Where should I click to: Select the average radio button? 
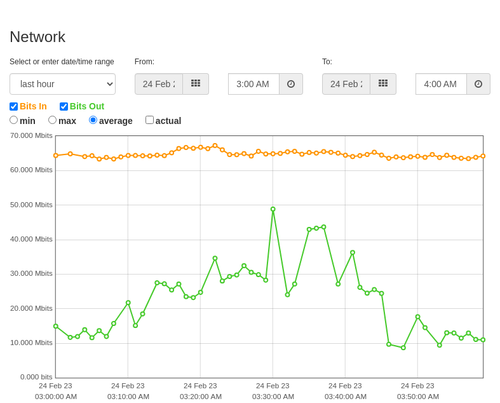(x=93, y=120)
